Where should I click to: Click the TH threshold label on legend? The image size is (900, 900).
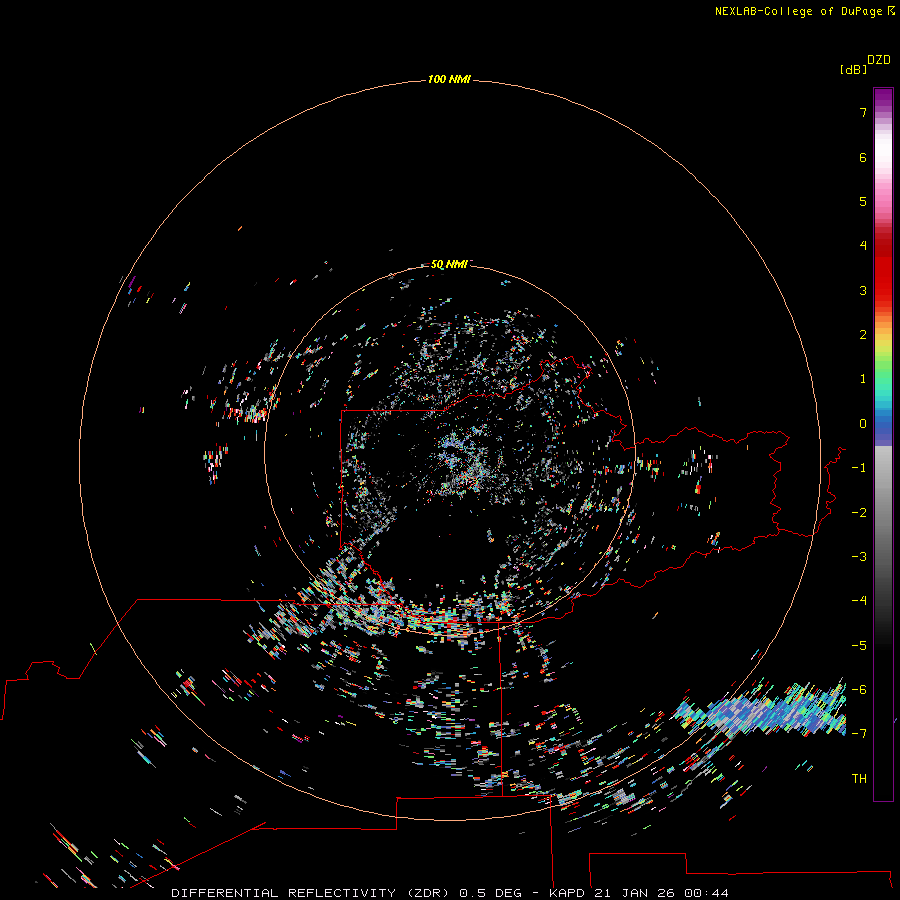[859, 779]
